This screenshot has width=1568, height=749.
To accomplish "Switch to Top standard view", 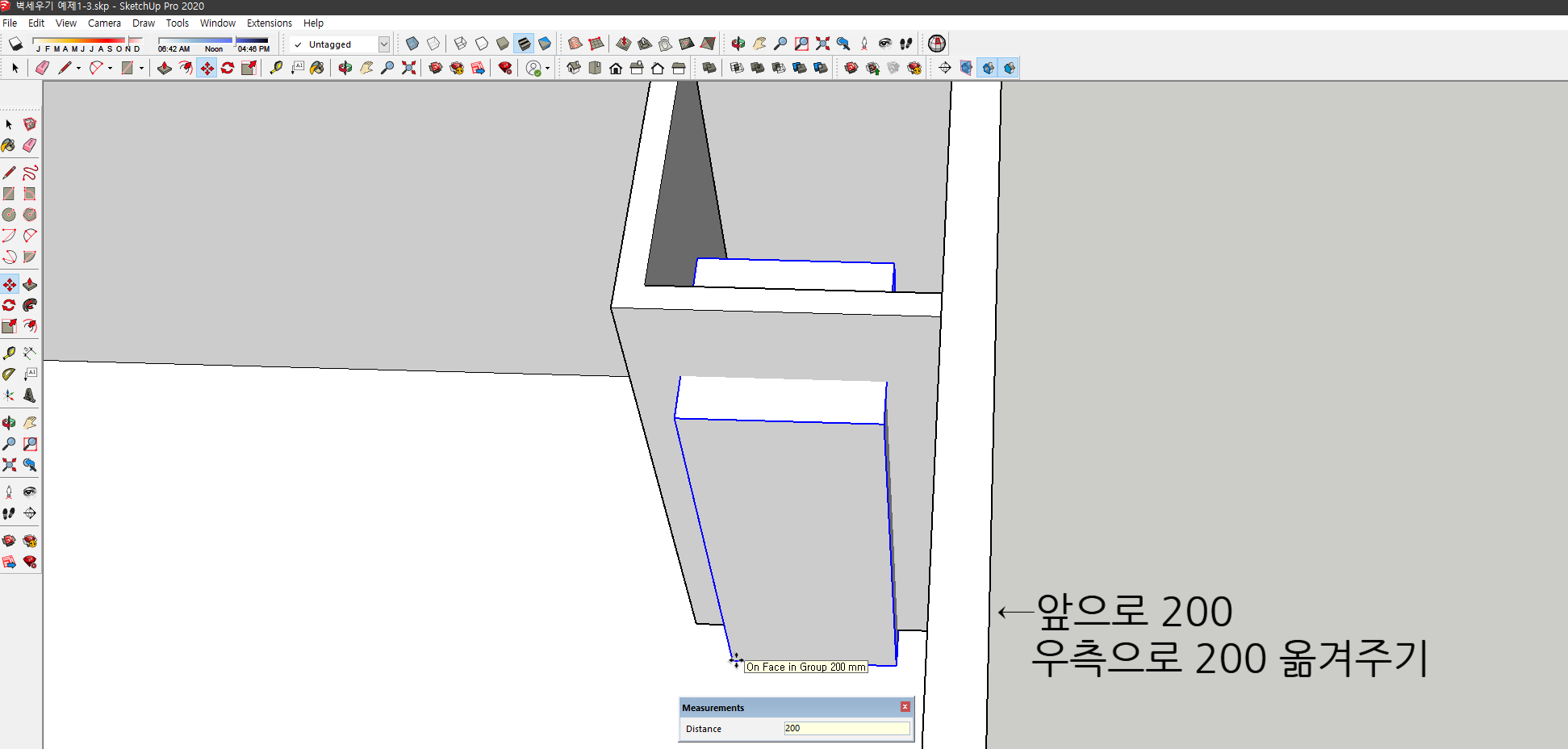I will click(x=595, y=68).
